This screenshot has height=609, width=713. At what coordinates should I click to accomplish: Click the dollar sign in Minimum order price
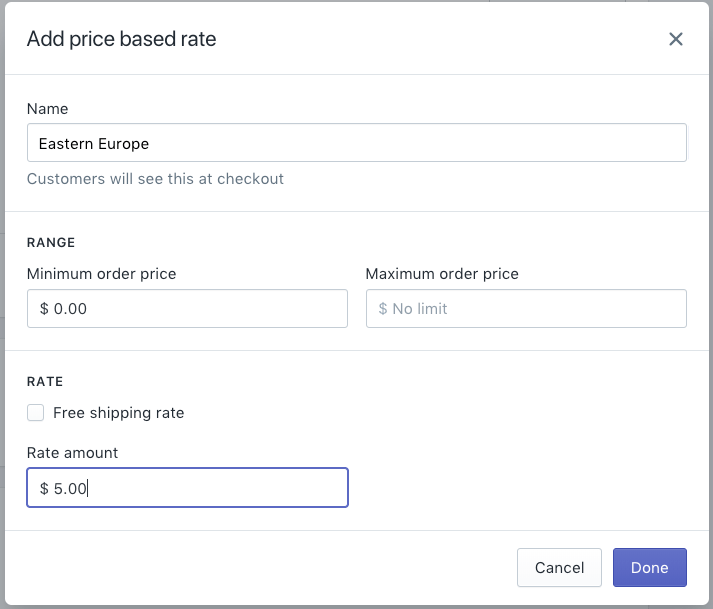(x=44, y=309)
